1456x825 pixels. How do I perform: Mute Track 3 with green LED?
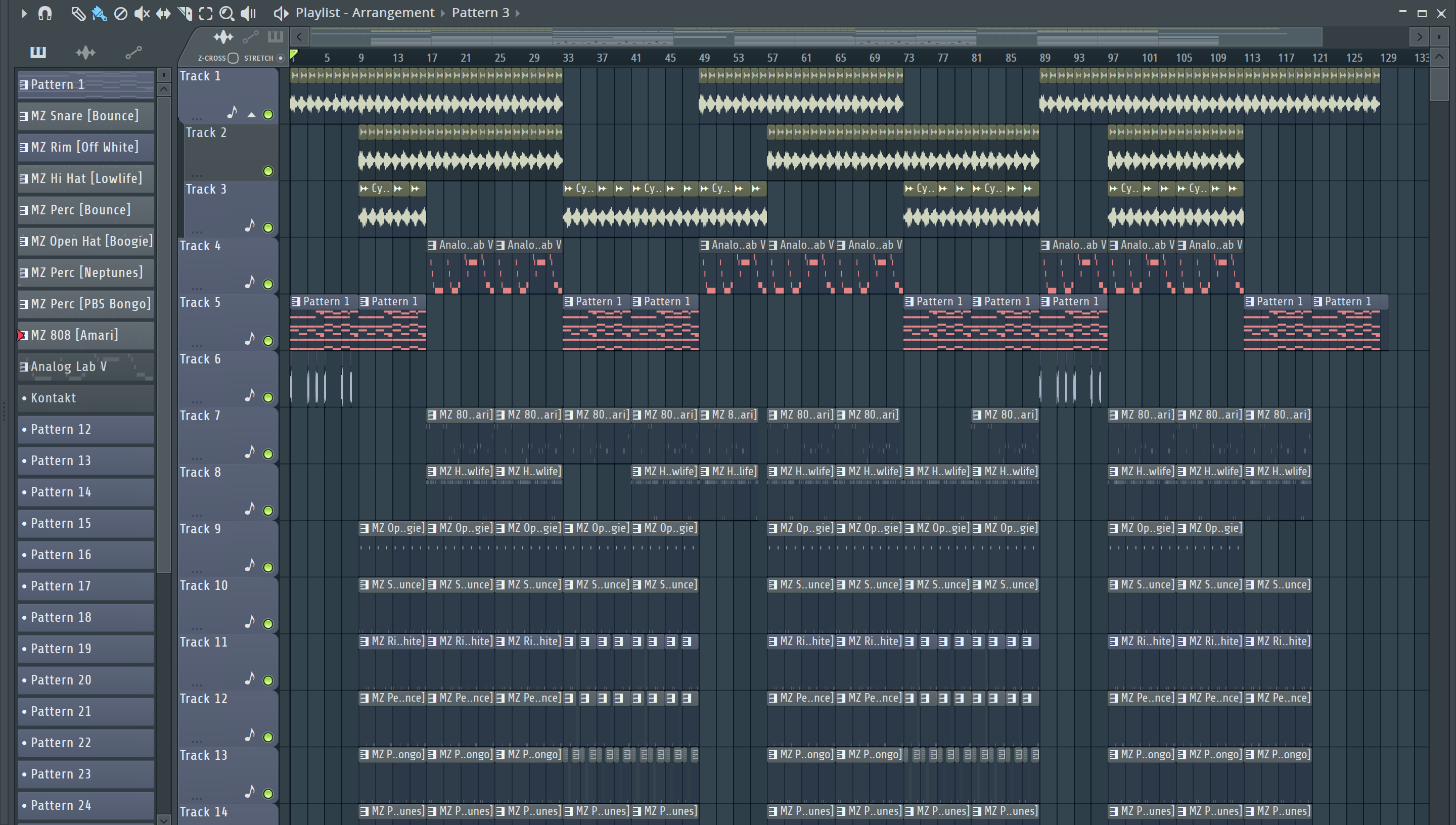pos(268,228)
